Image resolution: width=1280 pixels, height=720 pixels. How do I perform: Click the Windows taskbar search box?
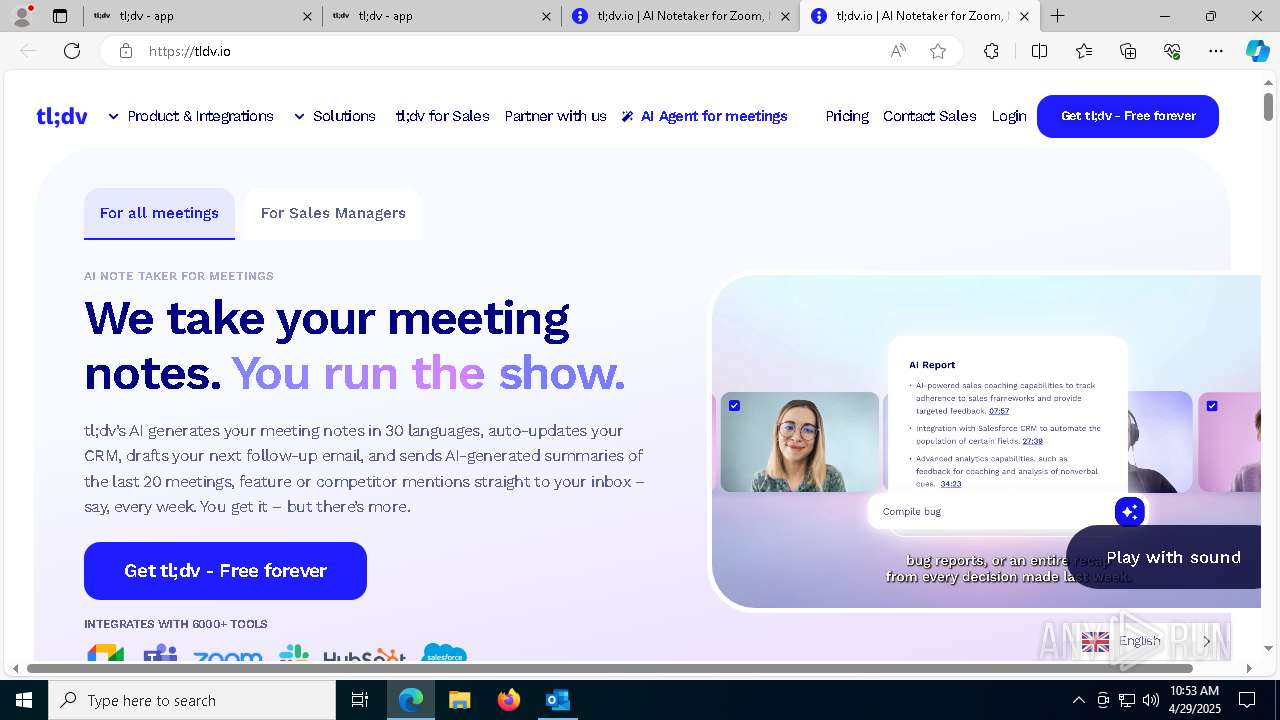[192, 700]
